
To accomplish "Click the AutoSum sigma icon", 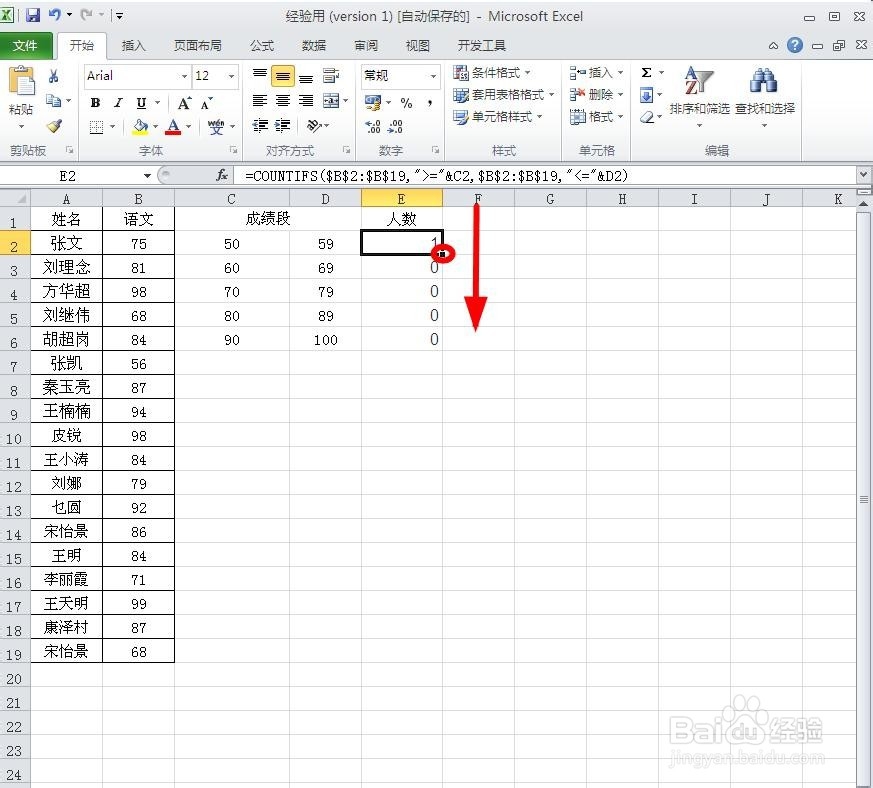I will [646, 73].
